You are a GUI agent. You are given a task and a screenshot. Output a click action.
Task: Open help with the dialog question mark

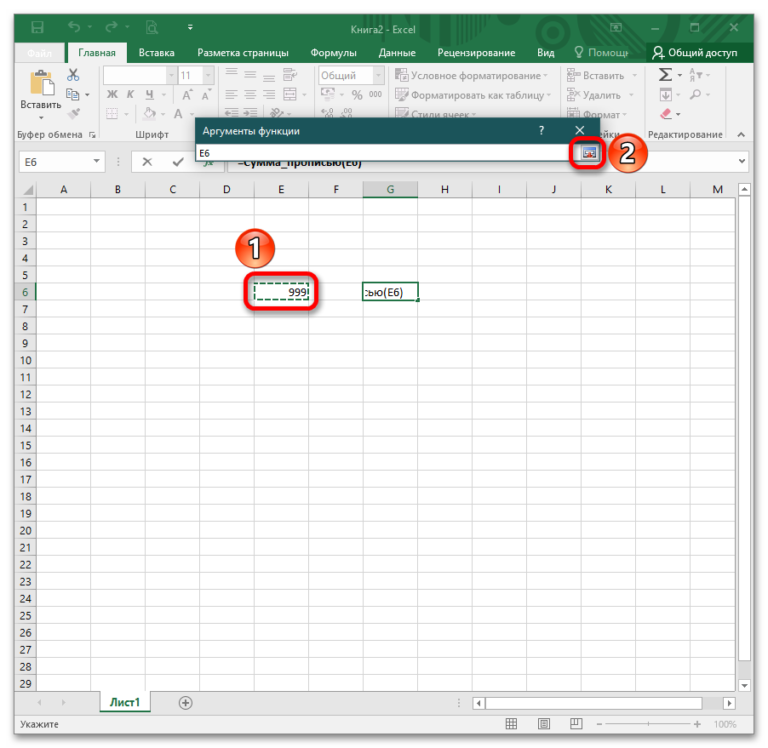coord(541,130)
